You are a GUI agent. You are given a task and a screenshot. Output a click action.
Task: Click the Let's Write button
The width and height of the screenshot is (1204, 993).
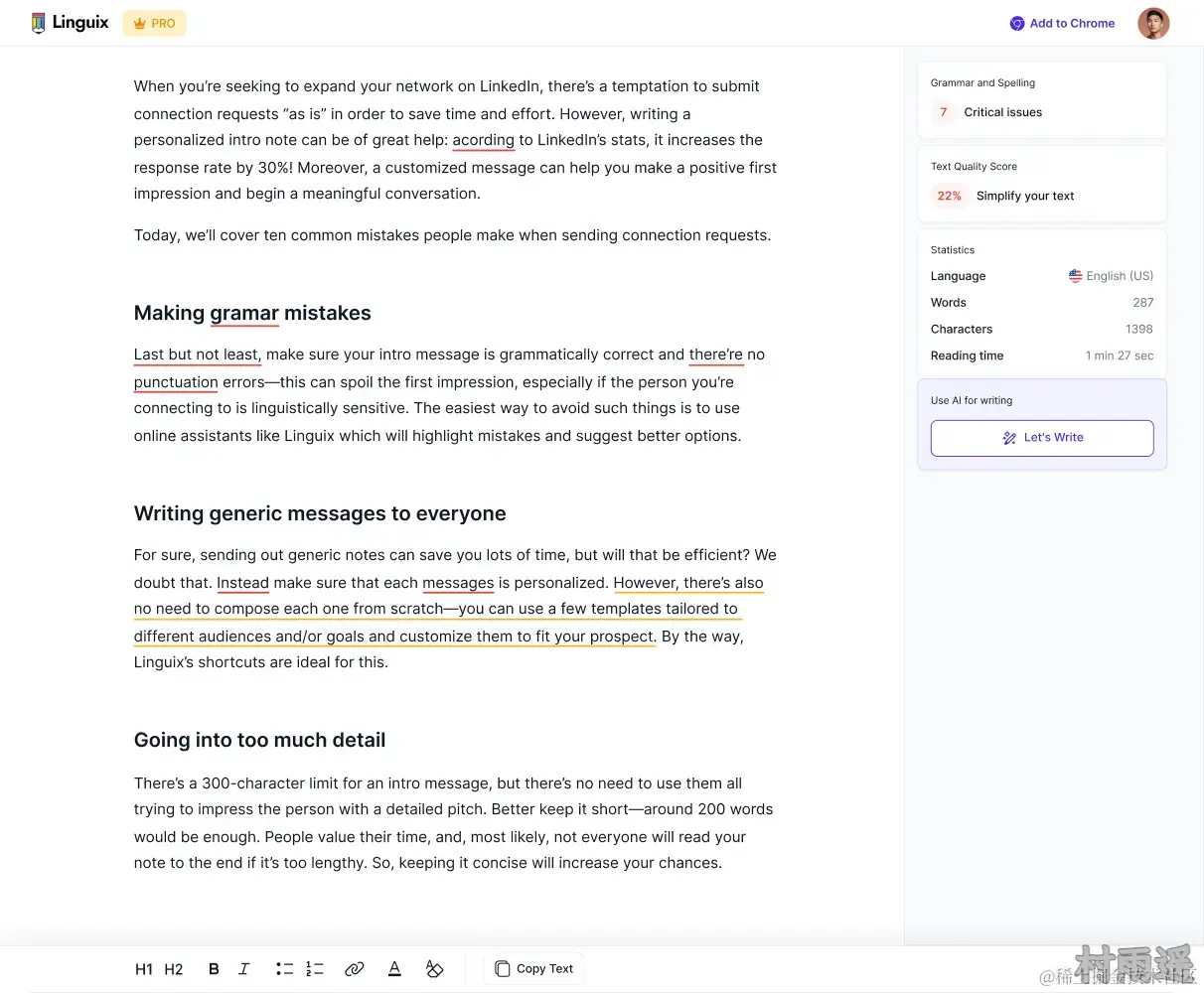1042,438
